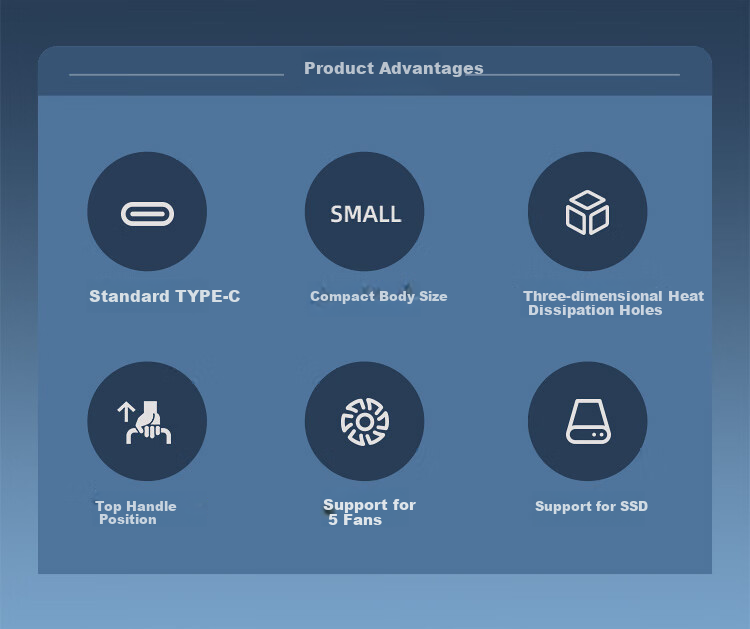Click the USB Type-C port icon

coord(147,214)
